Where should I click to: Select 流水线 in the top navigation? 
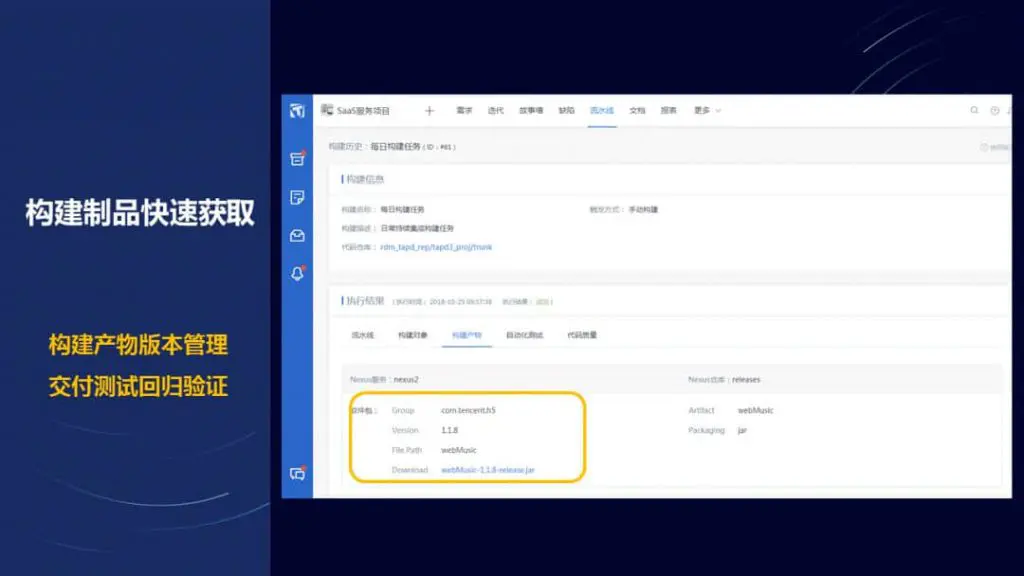(x=601, y=110)
